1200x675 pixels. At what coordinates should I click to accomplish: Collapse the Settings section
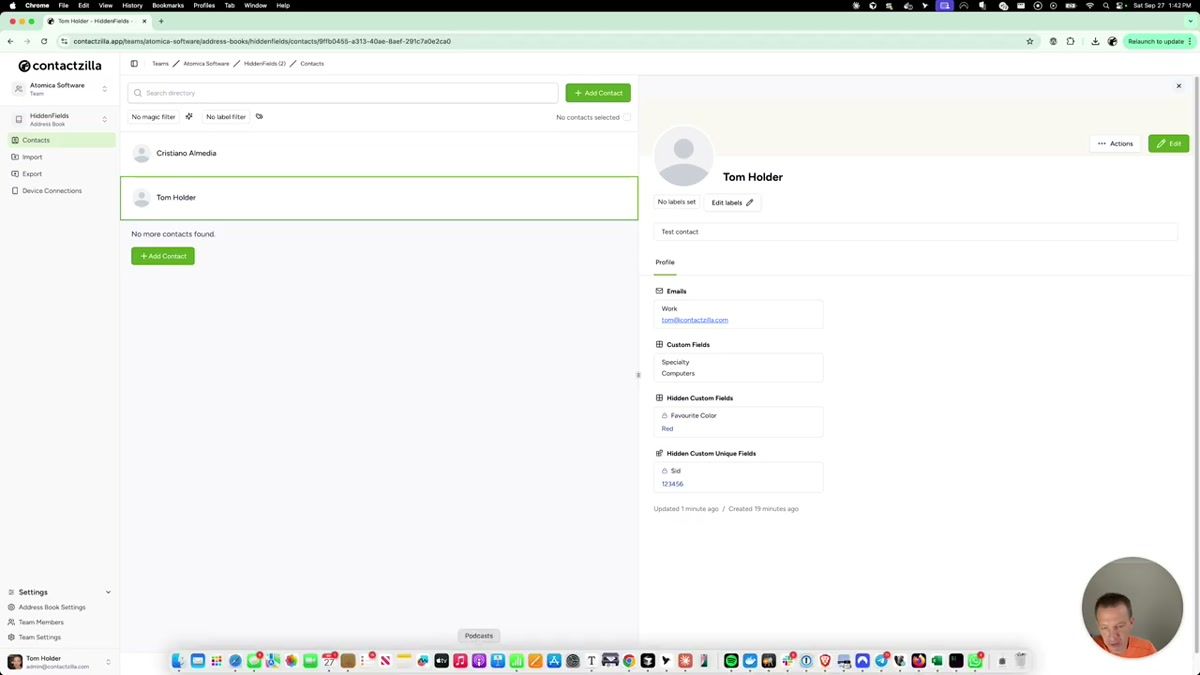[108, 592]
